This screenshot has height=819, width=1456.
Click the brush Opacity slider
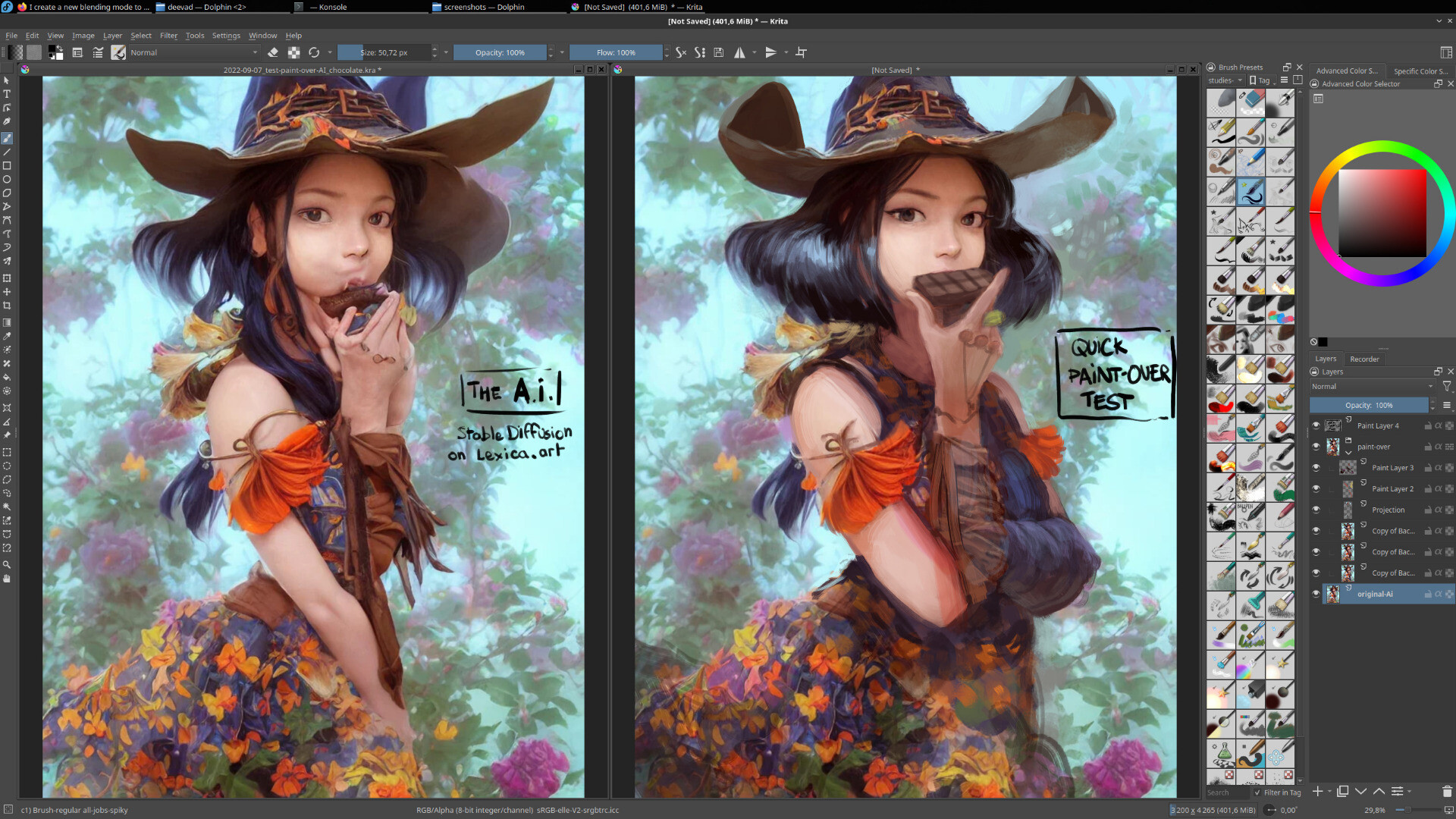500,52
